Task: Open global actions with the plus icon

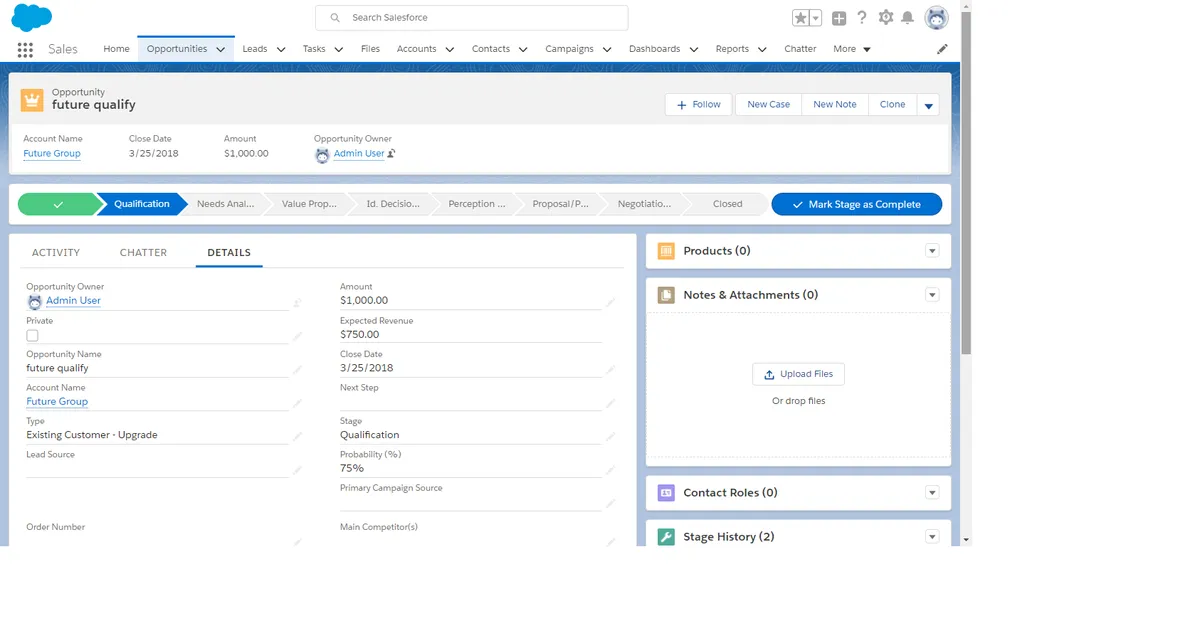Action: 839,17
